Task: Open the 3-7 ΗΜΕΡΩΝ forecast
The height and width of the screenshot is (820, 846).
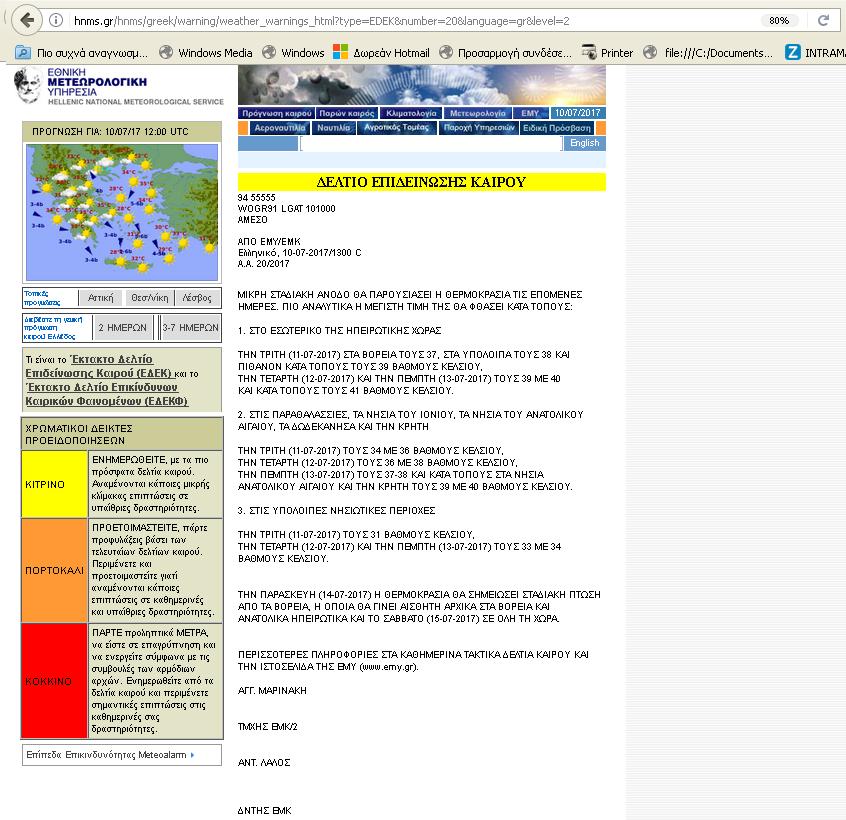Action: (190, 327)
